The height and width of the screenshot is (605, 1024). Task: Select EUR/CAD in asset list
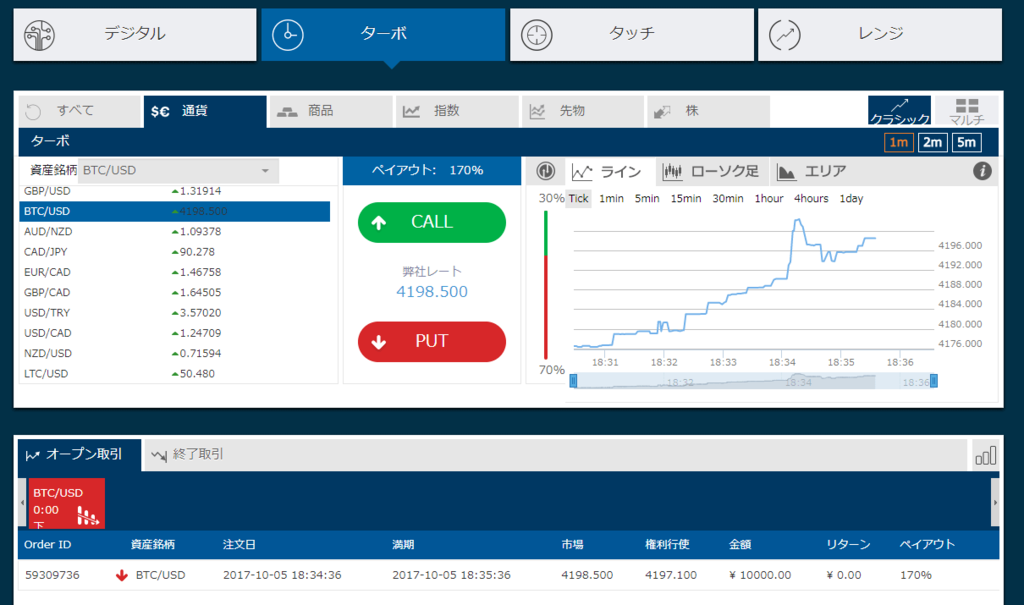pyautogui.click(x=174, y=272)
